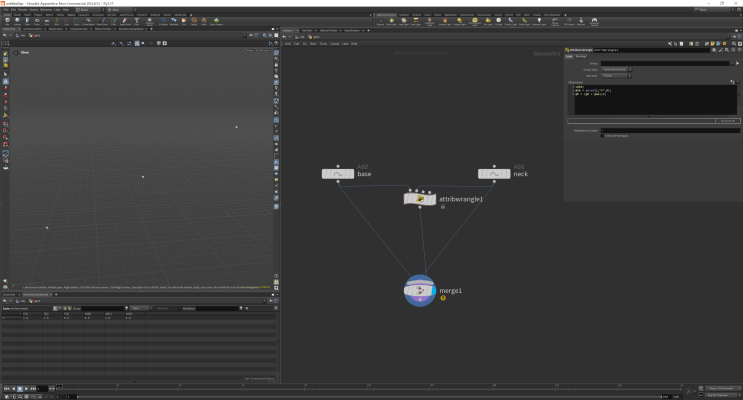
Task: Click the spreadsheet Attributes filter field
Action: 217,308
